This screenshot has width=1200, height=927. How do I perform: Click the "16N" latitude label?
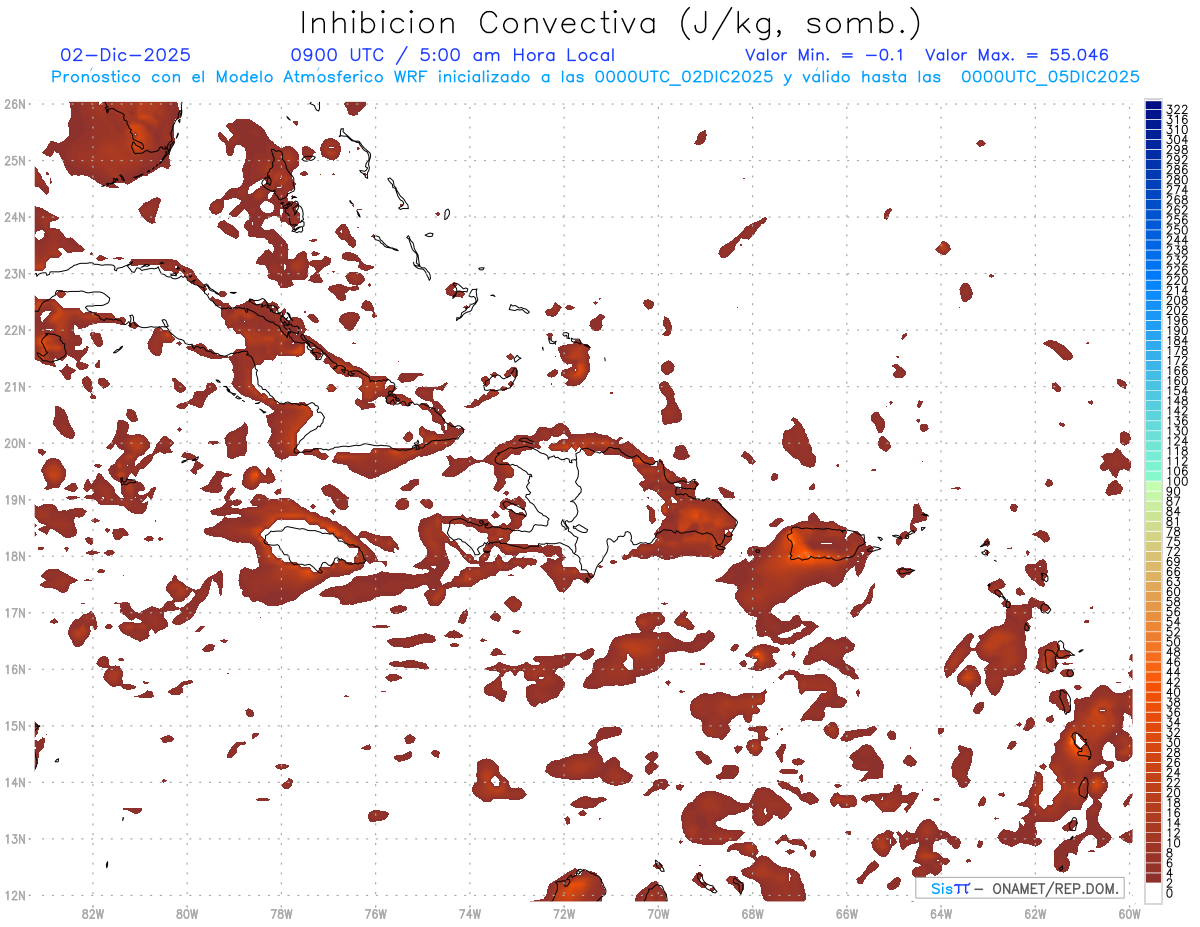[x=15, y=669]
